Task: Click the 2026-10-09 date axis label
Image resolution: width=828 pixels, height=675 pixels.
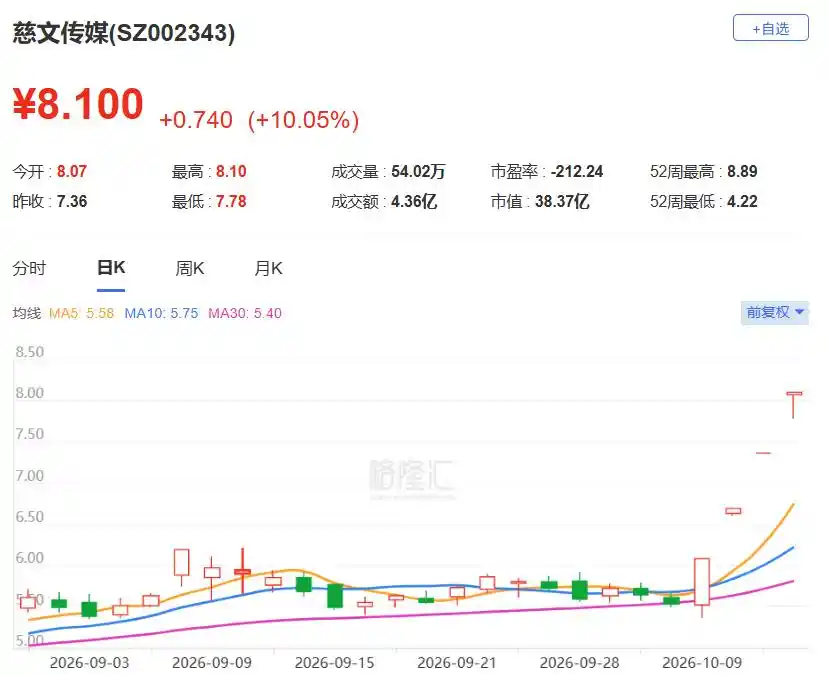Action: point(702,663)
